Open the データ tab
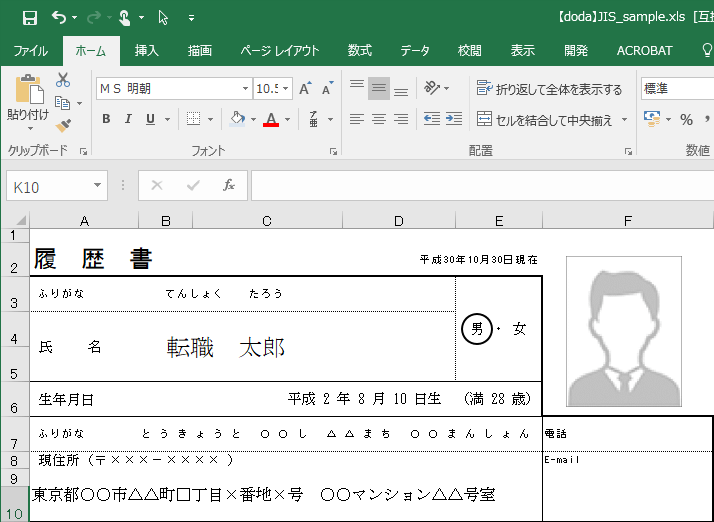Image resolution: width=714 pixels, height=522 pixels. tap(414, 51)
